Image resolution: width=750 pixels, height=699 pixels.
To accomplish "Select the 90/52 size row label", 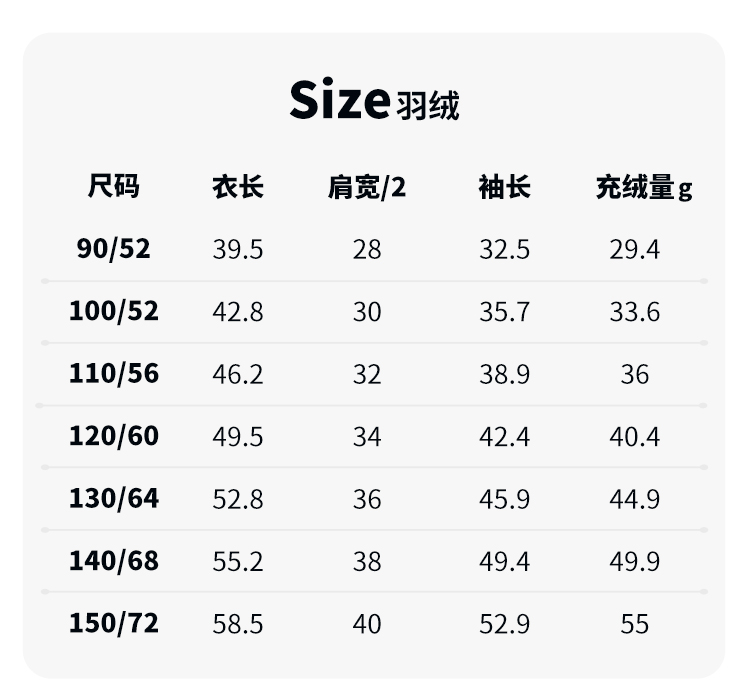I will click(113, 248).
